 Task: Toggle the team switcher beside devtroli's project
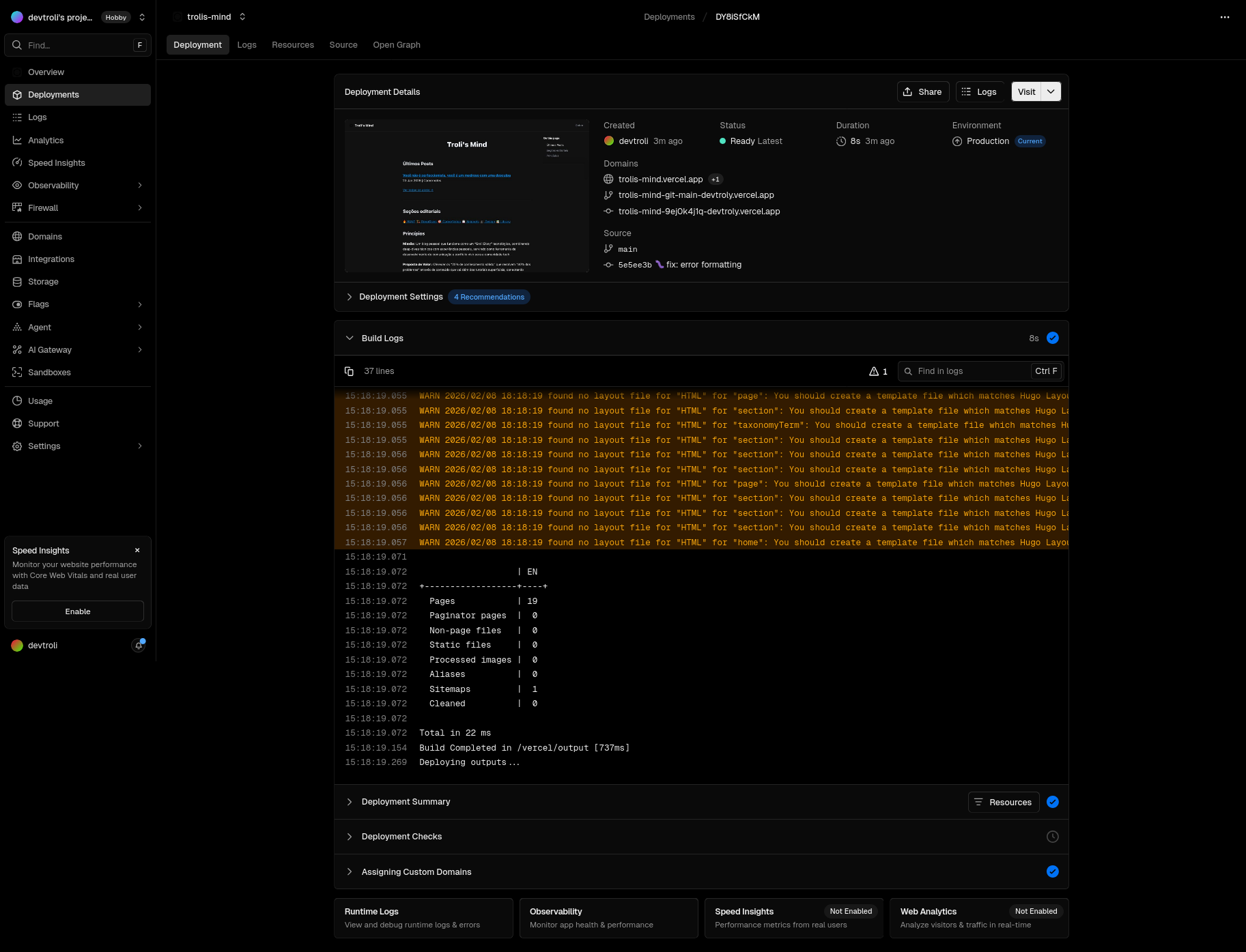[141, 17]
